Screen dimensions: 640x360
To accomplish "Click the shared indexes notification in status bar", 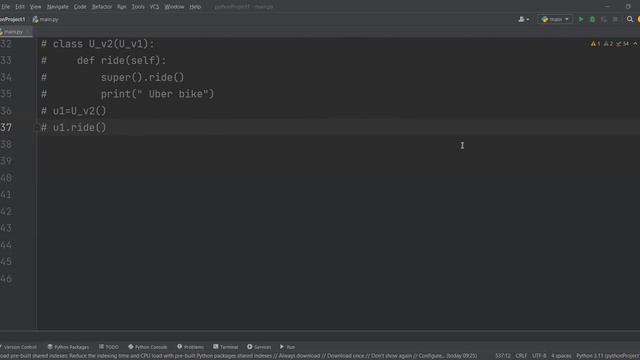I will 239,356.
